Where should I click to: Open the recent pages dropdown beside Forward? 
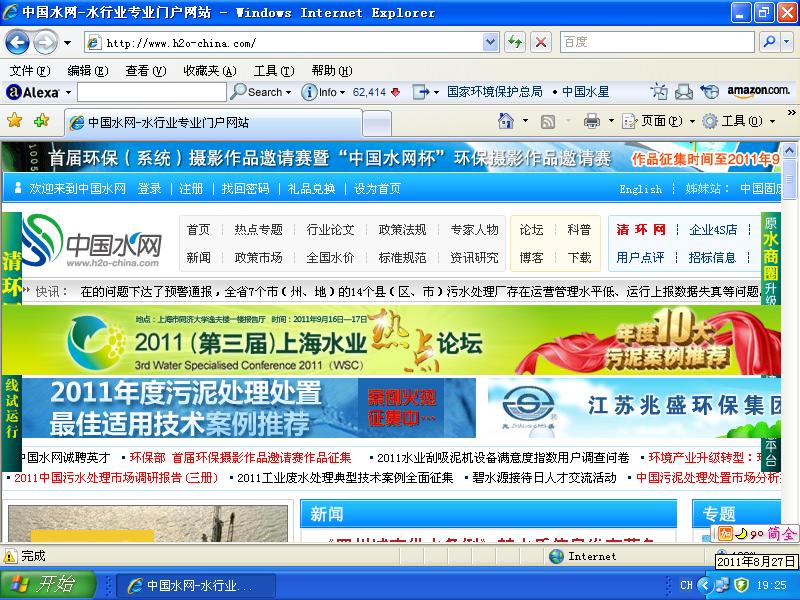[x=67, y=43]
